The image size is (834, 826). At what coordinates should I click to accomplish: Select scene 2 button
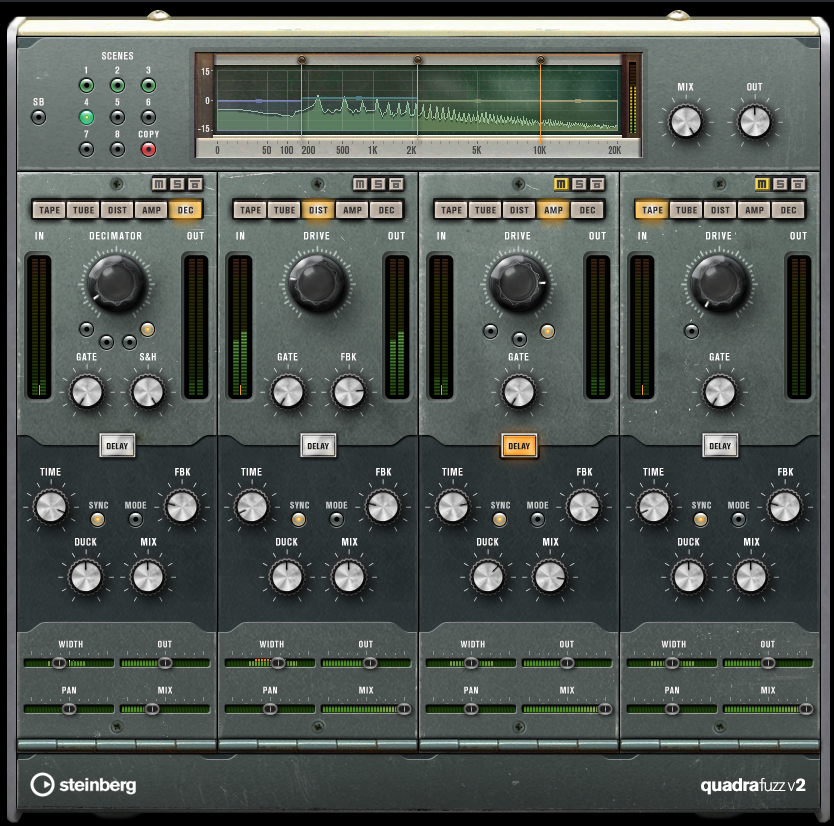point(118,85)
